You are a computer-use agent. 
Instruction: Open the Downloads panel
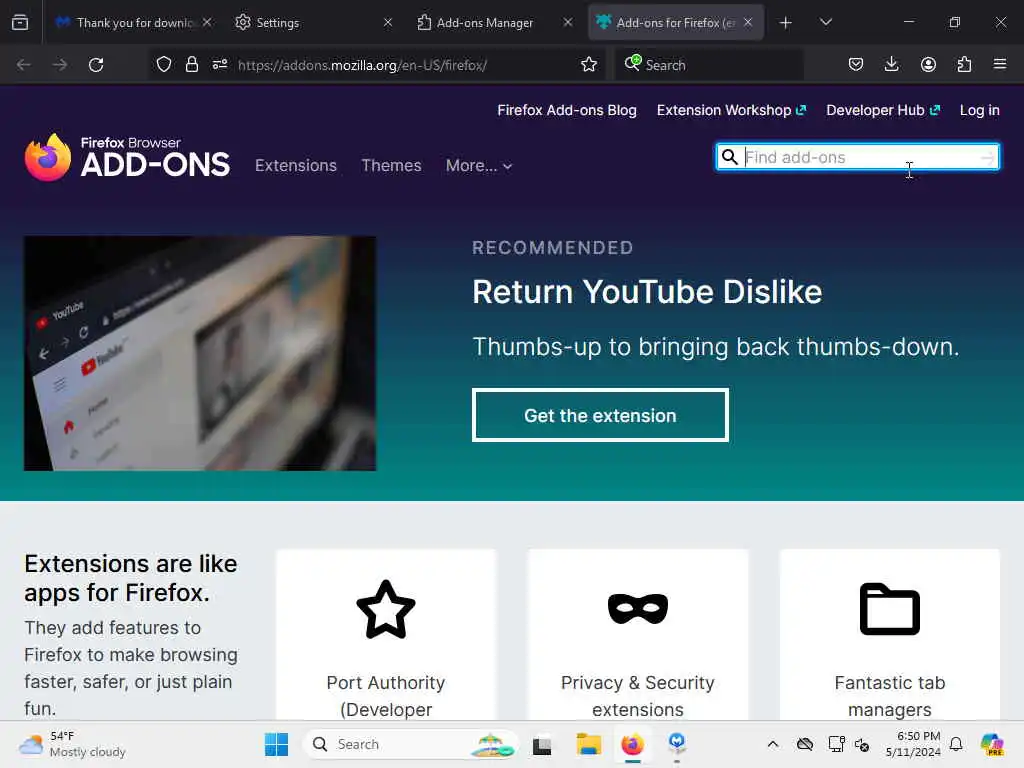(x=891, y=64)
